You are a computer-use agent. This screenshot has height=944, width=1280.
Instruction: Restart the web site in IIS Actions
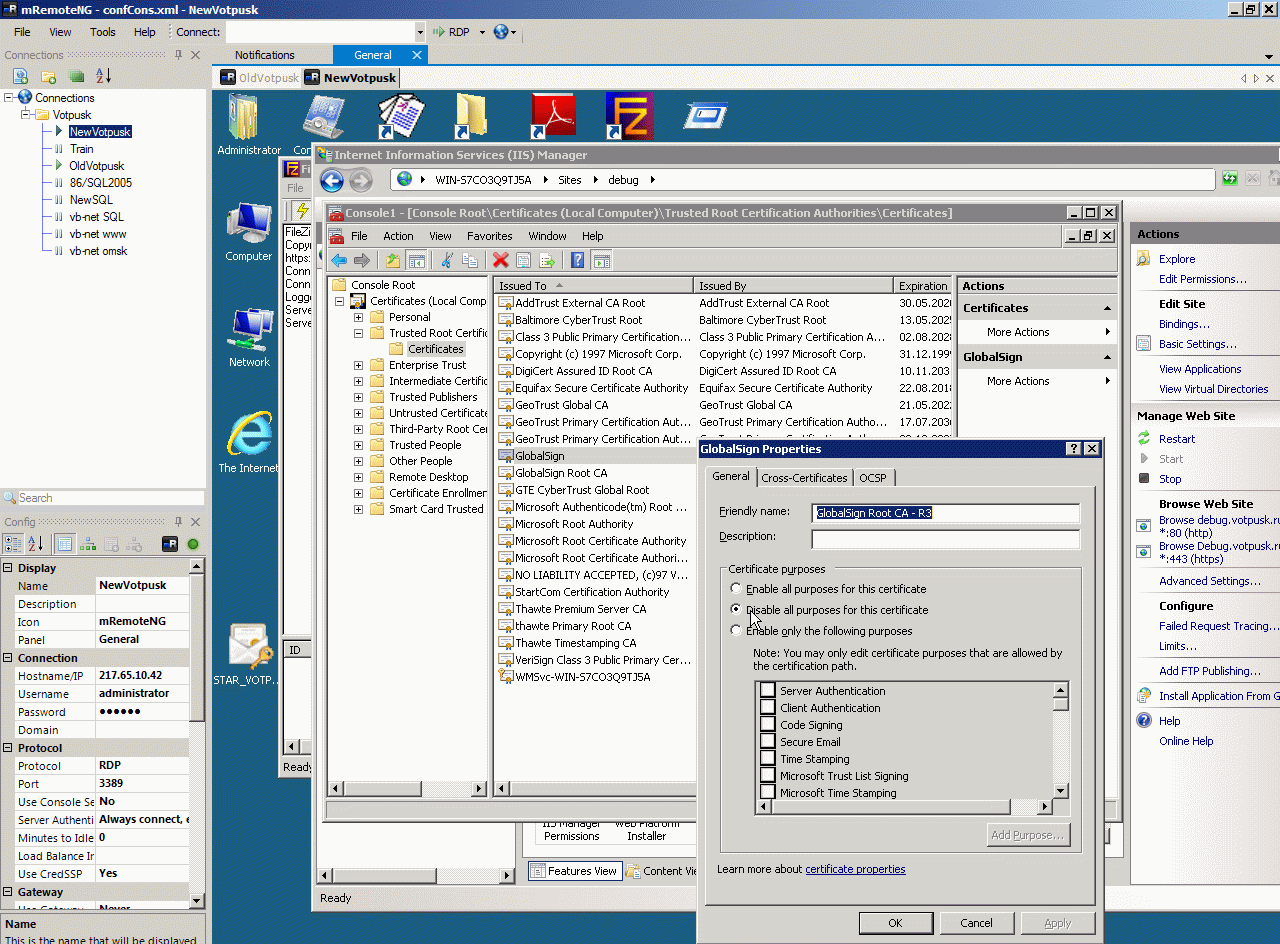1177,439
